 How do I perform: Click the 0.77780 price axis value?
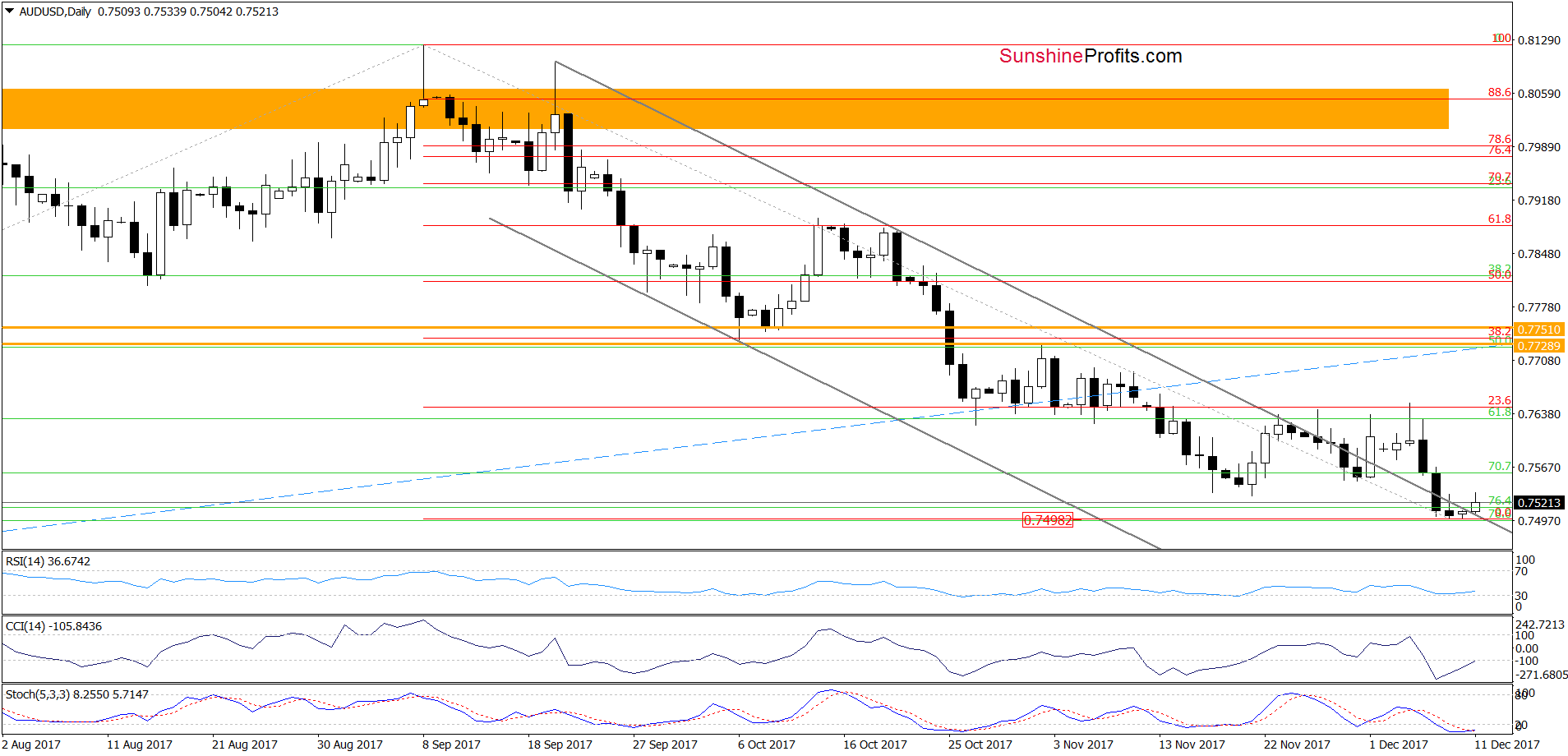tap(1539, 307)
